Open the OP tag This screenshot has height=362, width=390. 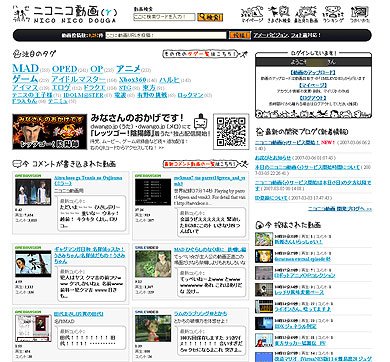(x=97, y=69)
